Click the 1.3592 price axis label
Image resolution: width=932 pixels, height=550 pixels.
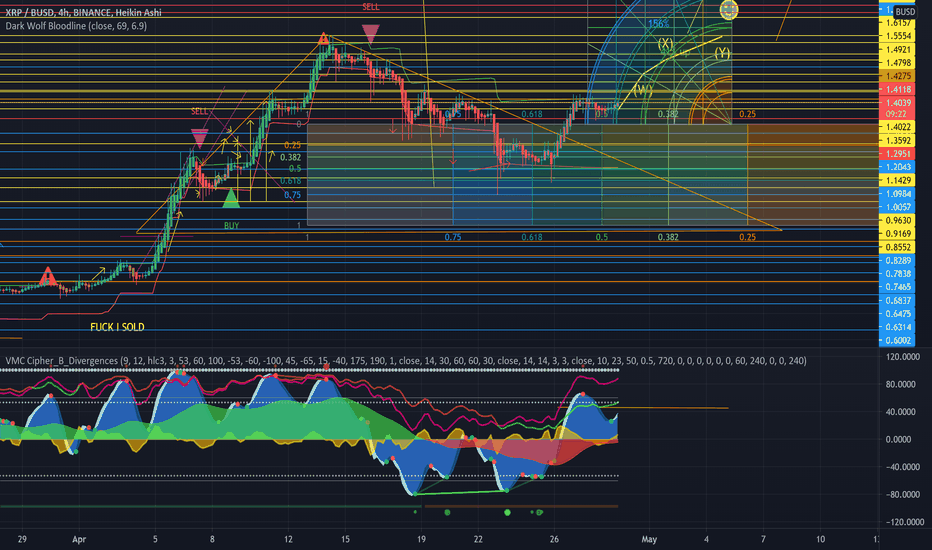pos(898,140)
